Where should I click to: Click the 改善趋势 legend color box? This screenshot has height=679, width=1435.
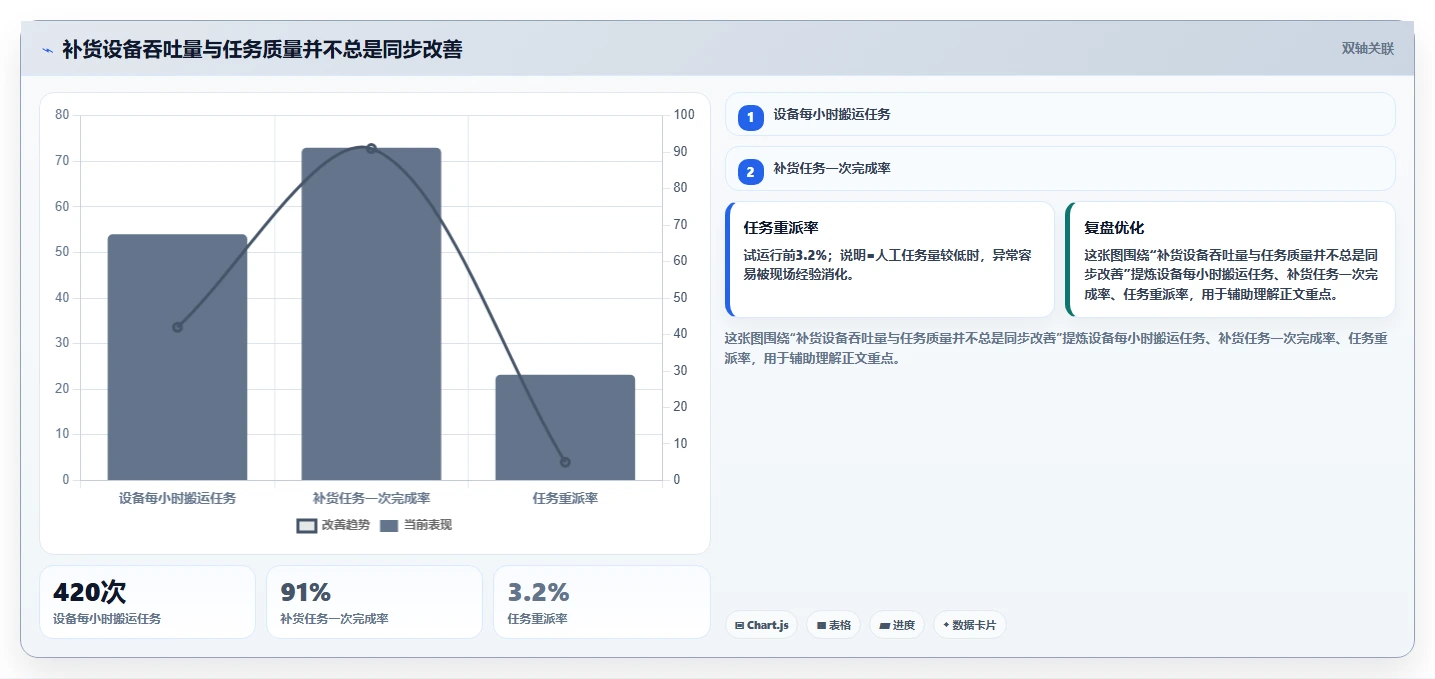pos(307,525)
